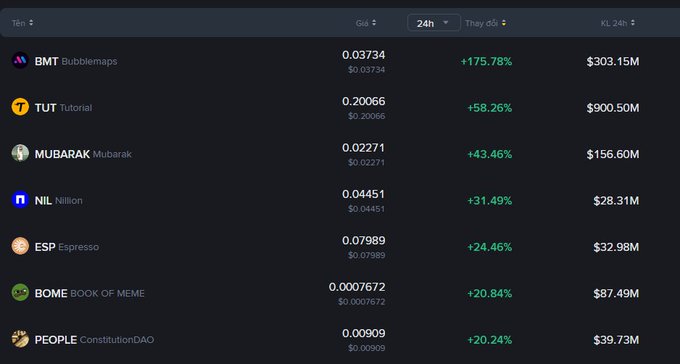
Task: Select the price 0.20066 for TUT
Action: click(x=363, y=101)
